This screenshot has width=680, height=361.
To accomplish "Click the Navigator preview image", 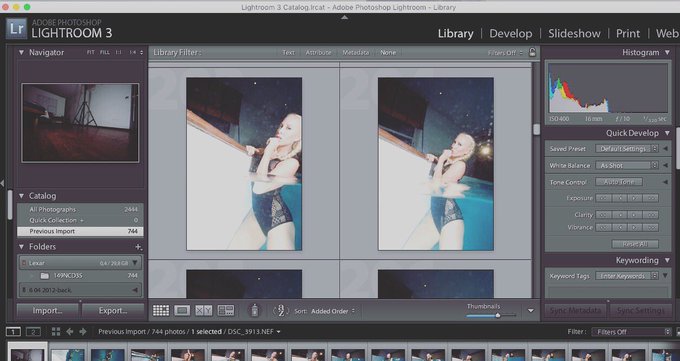I will 80,123.
